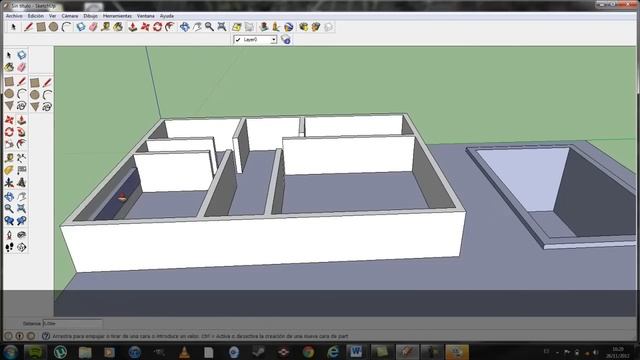Open Google Chrome from the taskbar
Screen dimensions: 640x360
tap(309, 352)
